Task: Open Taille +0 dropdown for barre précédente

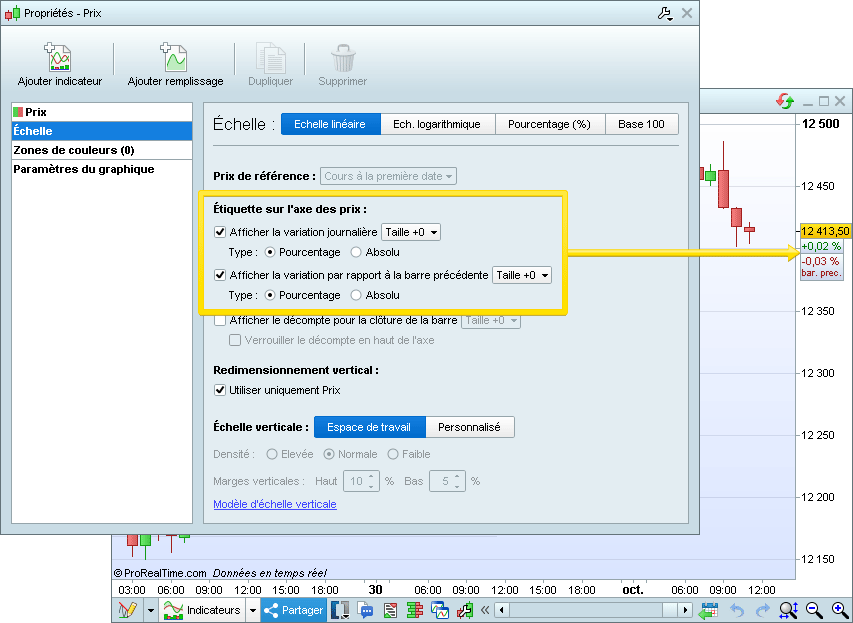Action: coord(522,275)
